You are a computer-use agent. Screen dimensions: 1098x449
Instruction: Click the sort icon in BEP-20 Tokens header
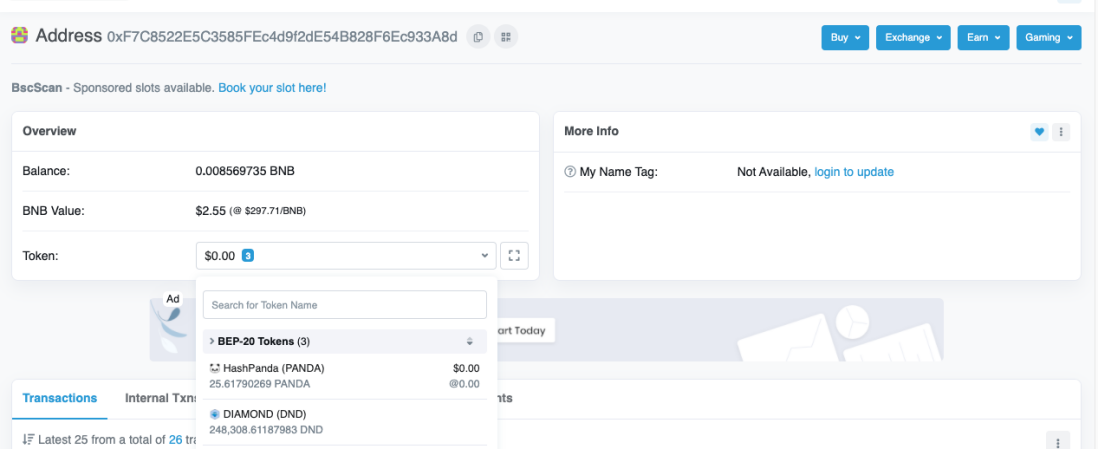click(x=470, y=341)
